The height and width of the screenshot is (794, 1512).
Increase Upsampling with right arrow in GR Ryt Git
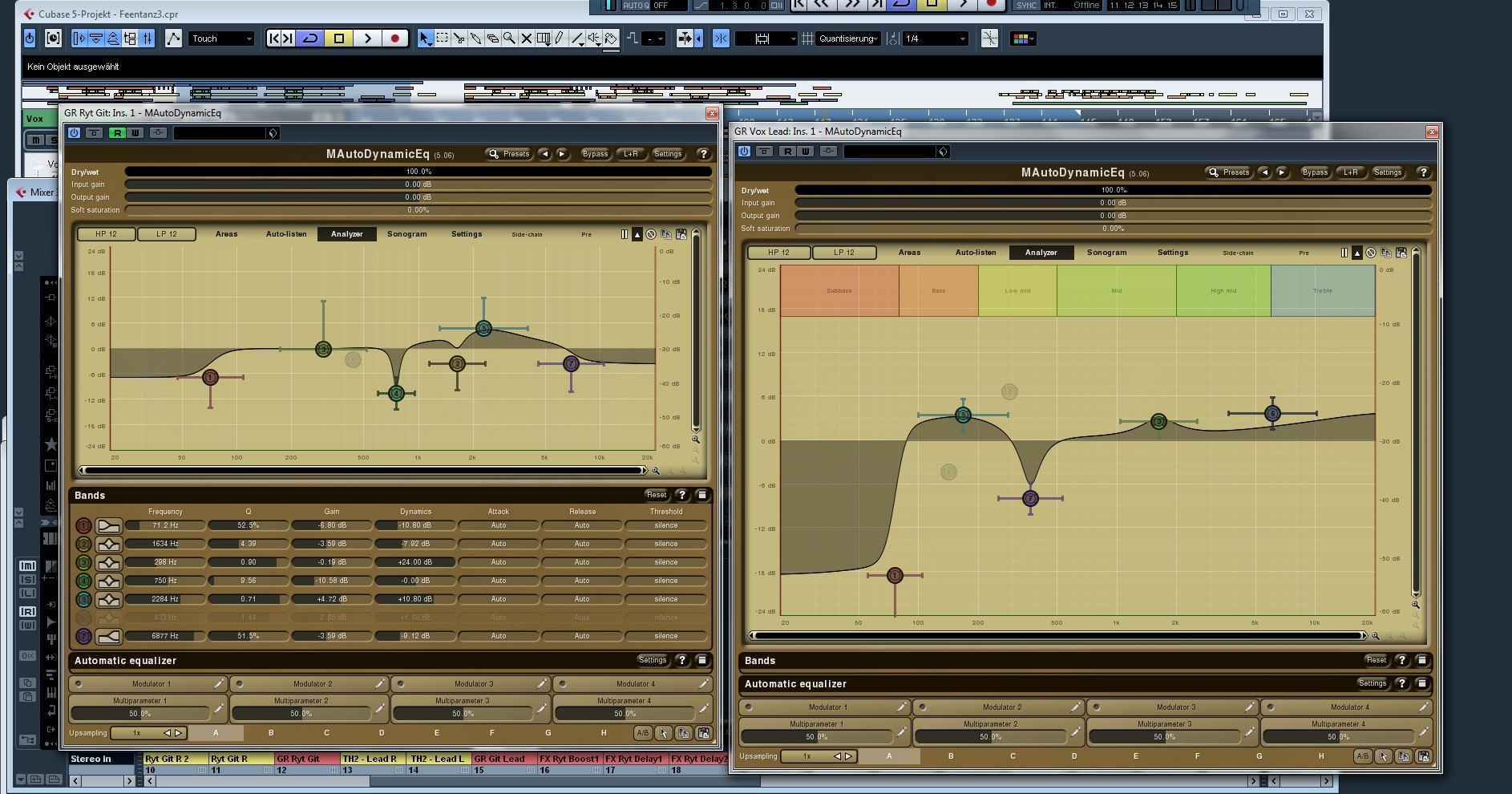pyautogui.click(x=178, y=733)
